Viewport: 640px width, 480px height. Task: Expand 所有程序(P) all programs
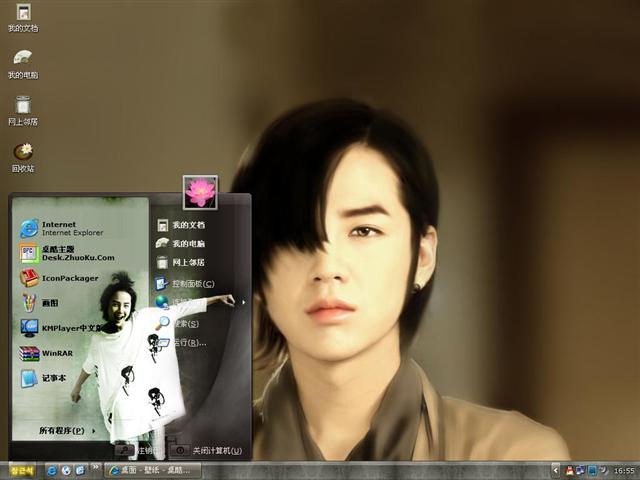click(67, 431)
